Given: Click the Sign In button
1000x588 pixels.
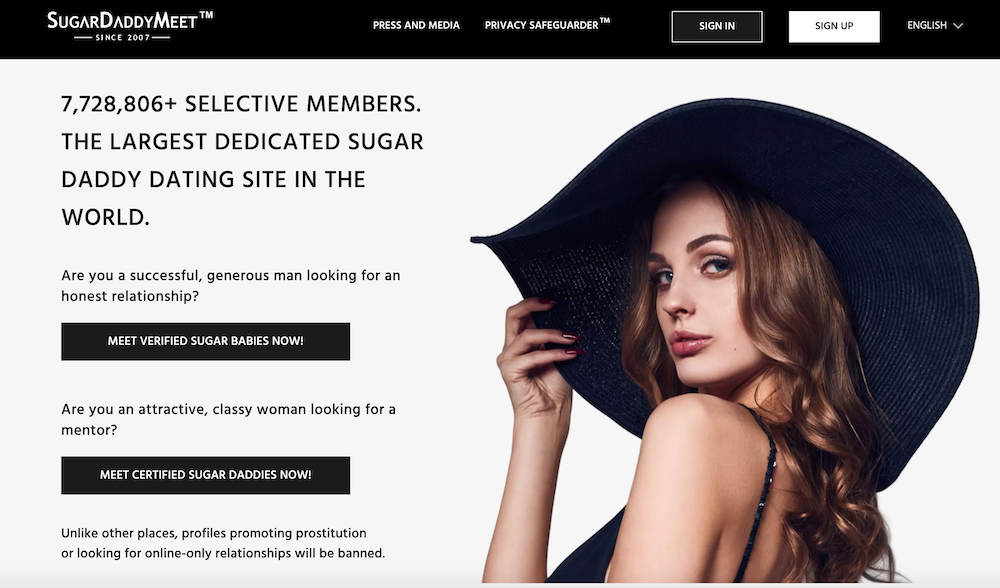Looking at the screenshot, I should tap(717, 26).
